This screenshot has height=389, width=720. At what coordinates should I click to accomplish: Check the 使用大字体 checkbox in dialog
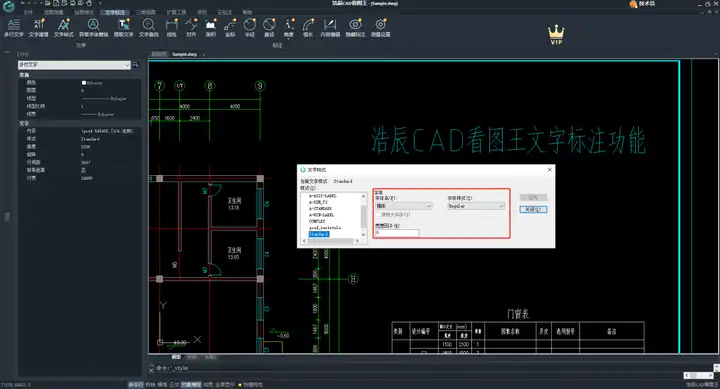tap(378, 214)
